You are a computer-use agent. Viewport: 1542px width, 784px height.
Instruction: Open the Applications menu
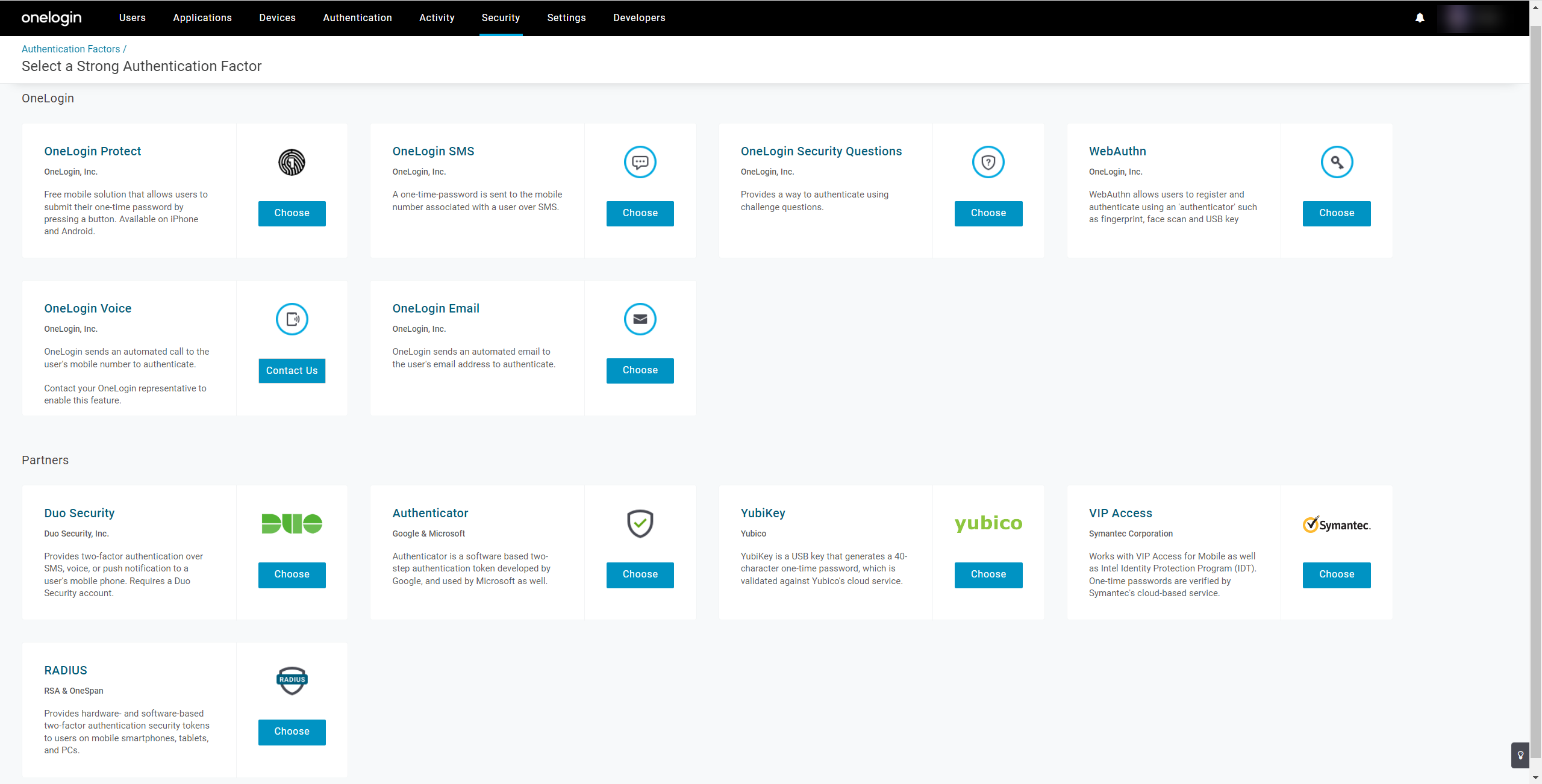coord(202,18)
